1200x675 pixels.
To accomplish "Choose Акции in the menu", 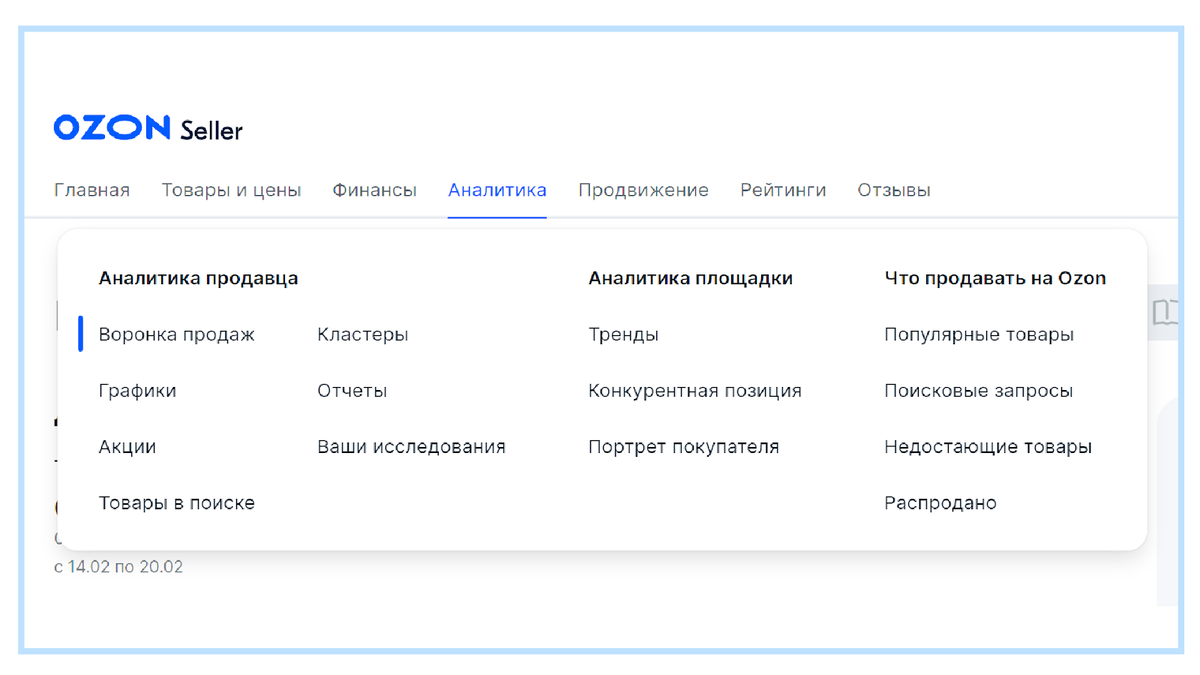I will coord(127,447).
